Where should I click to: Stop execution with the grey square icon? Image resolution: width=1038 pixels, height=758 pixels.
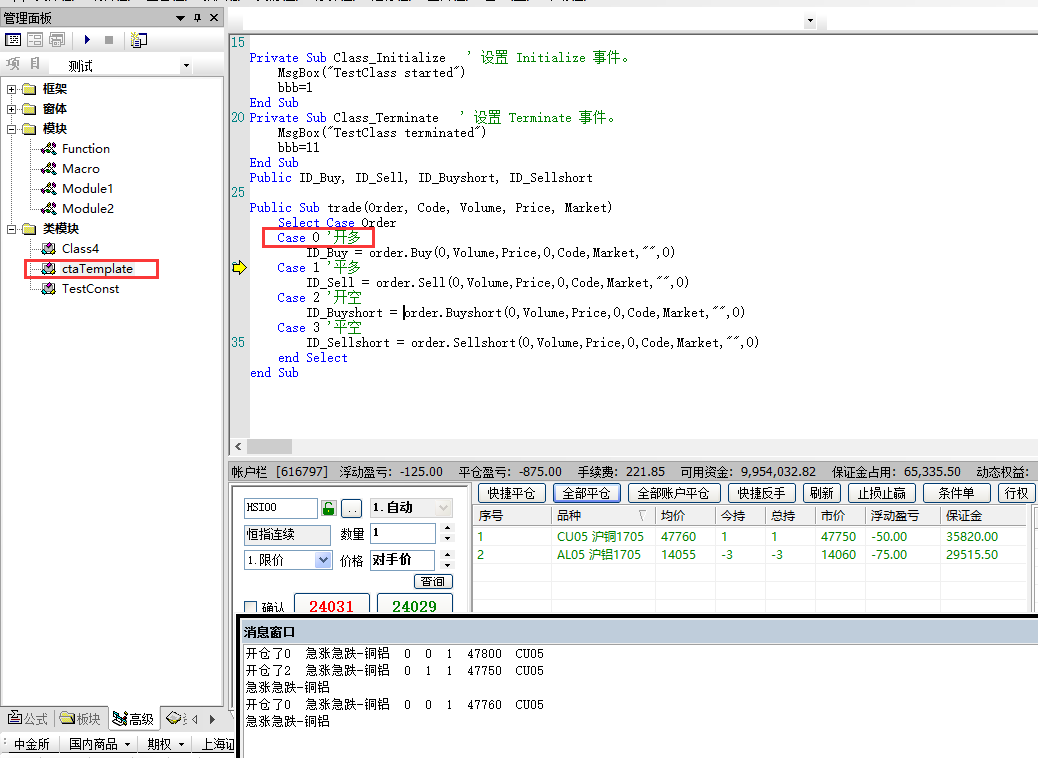tap(109, 40)
